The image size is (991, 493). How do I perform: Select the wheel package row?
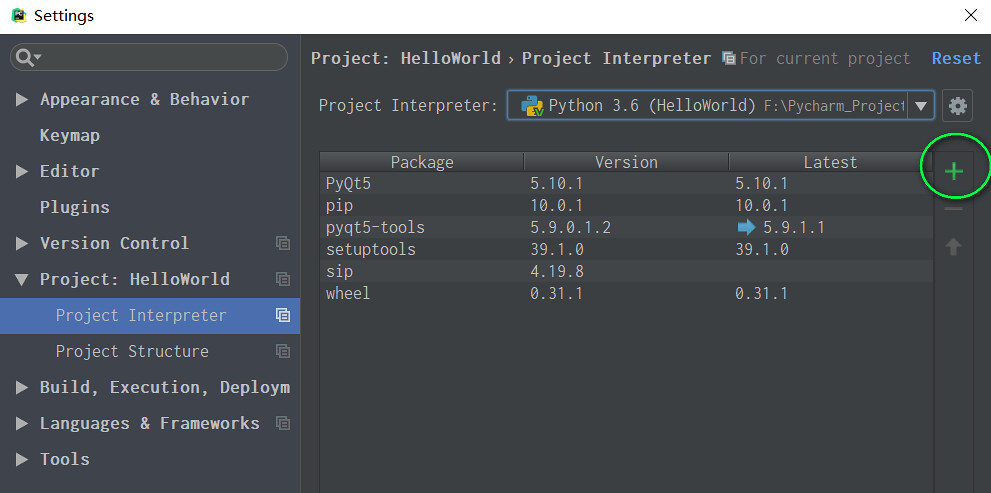click(x=626, y=294)
